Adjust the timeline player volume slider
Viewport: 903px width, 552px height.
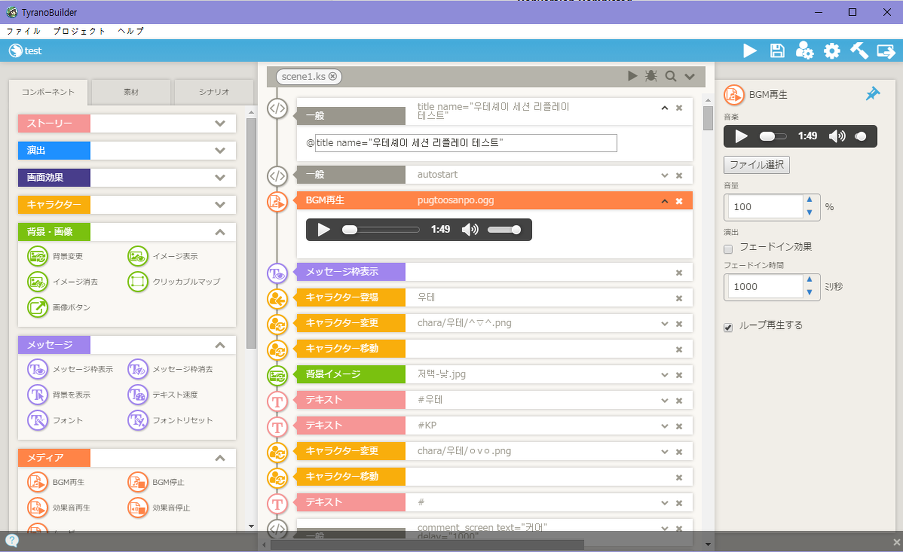click(504, 230)
